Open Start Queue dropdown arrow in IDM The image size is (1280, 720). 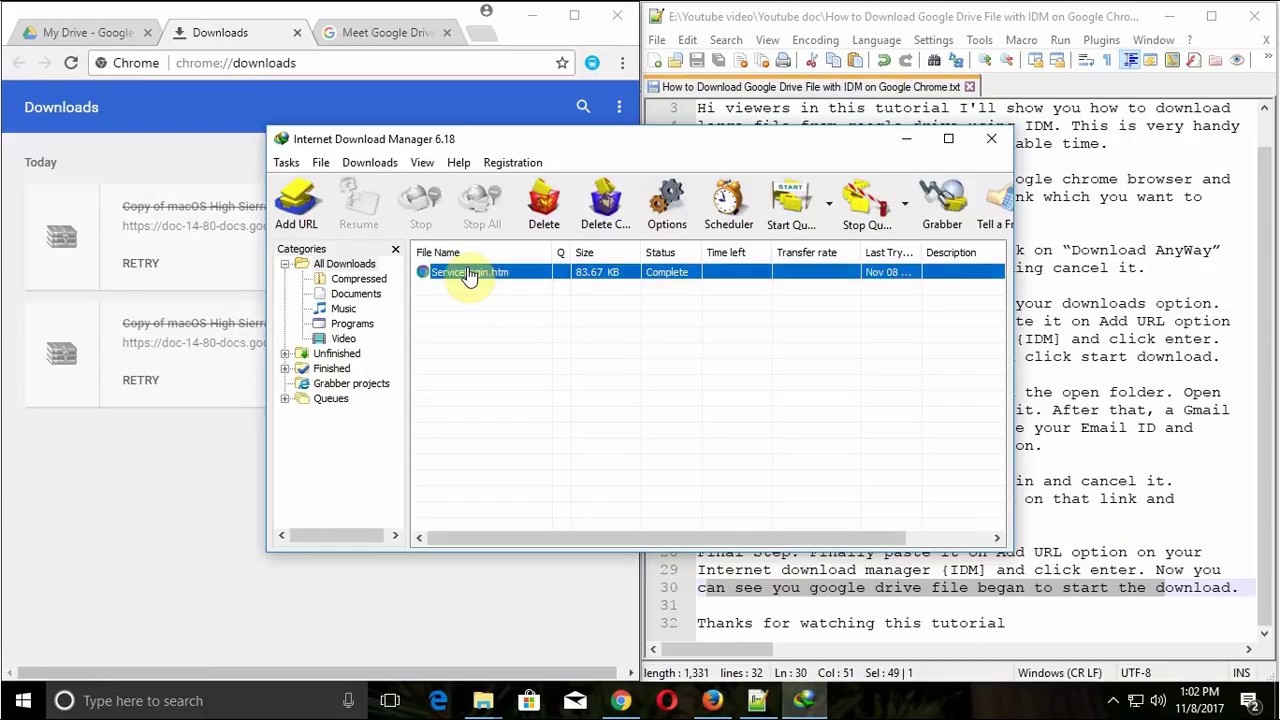click(x=829, y=204)
